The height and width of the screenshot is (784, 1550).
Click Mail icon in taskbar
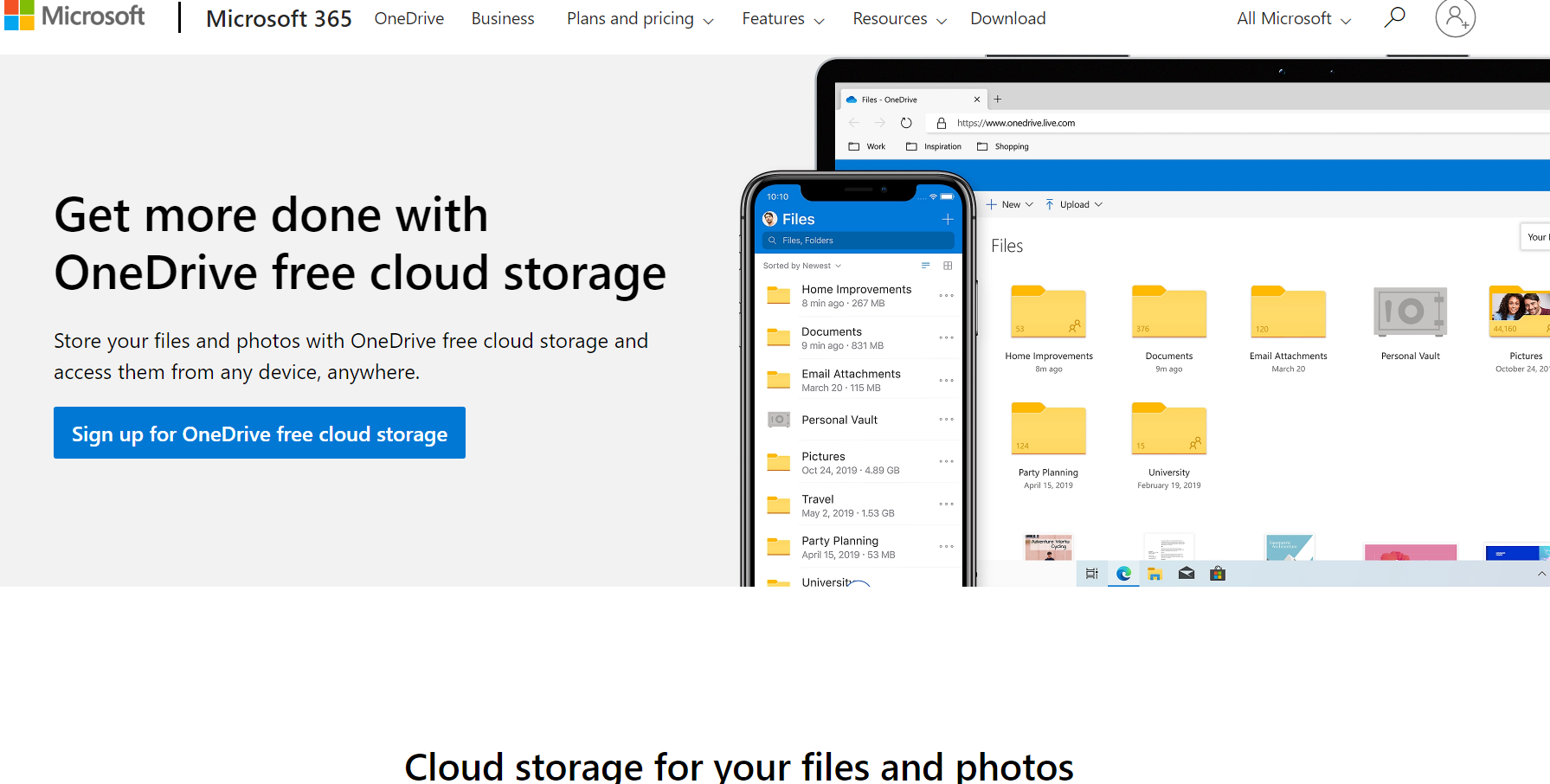(1187, 573)
